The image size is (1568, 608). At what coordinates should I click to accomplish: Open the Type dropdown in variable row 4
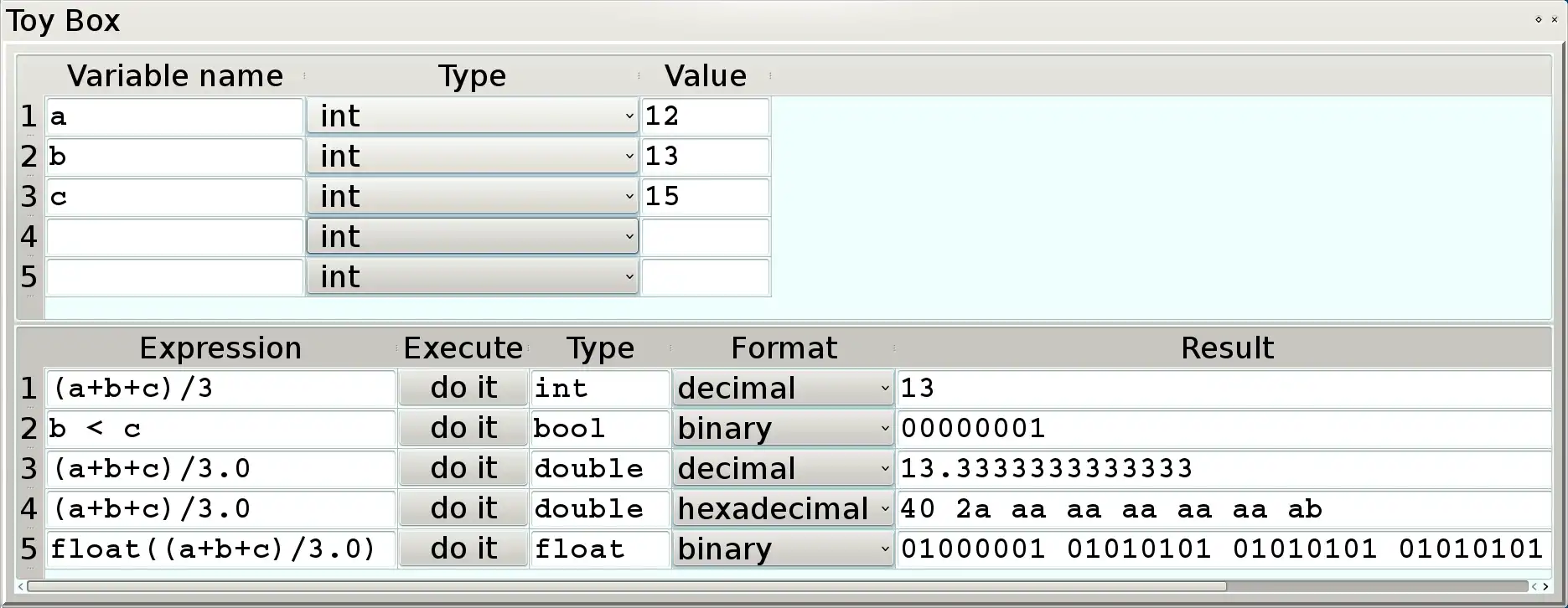(x=472, y=236)
